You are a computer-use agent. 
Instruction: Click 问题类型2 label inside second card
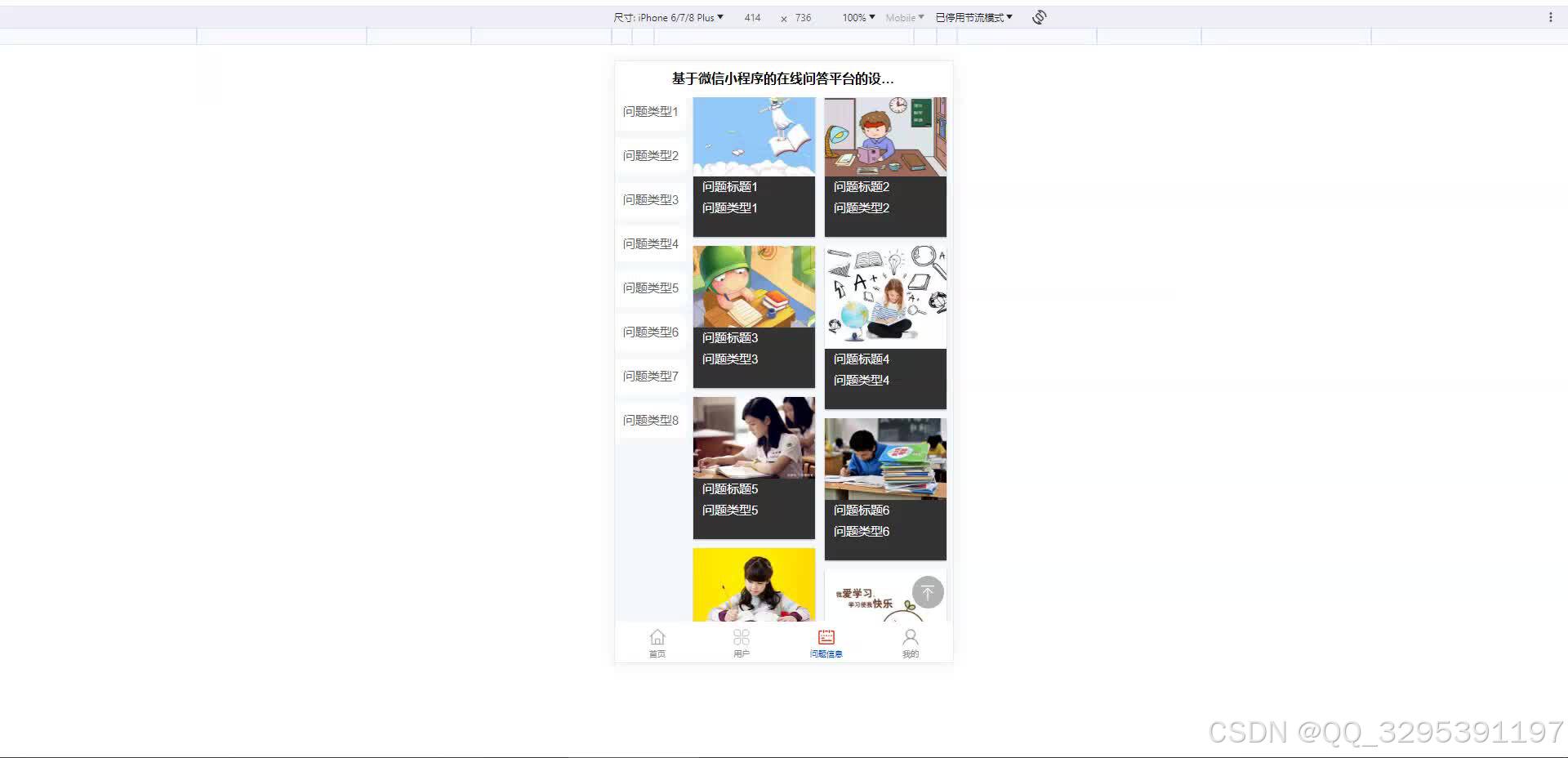click(862, 208)
